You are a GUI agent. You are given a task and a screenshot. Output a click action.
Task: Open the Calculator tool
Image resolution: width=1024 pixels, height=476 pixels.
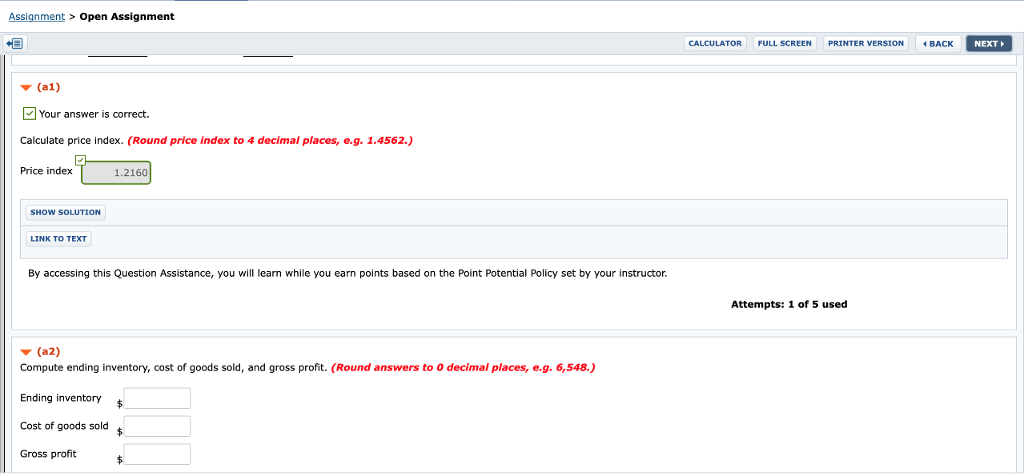[x=715, y=43]
